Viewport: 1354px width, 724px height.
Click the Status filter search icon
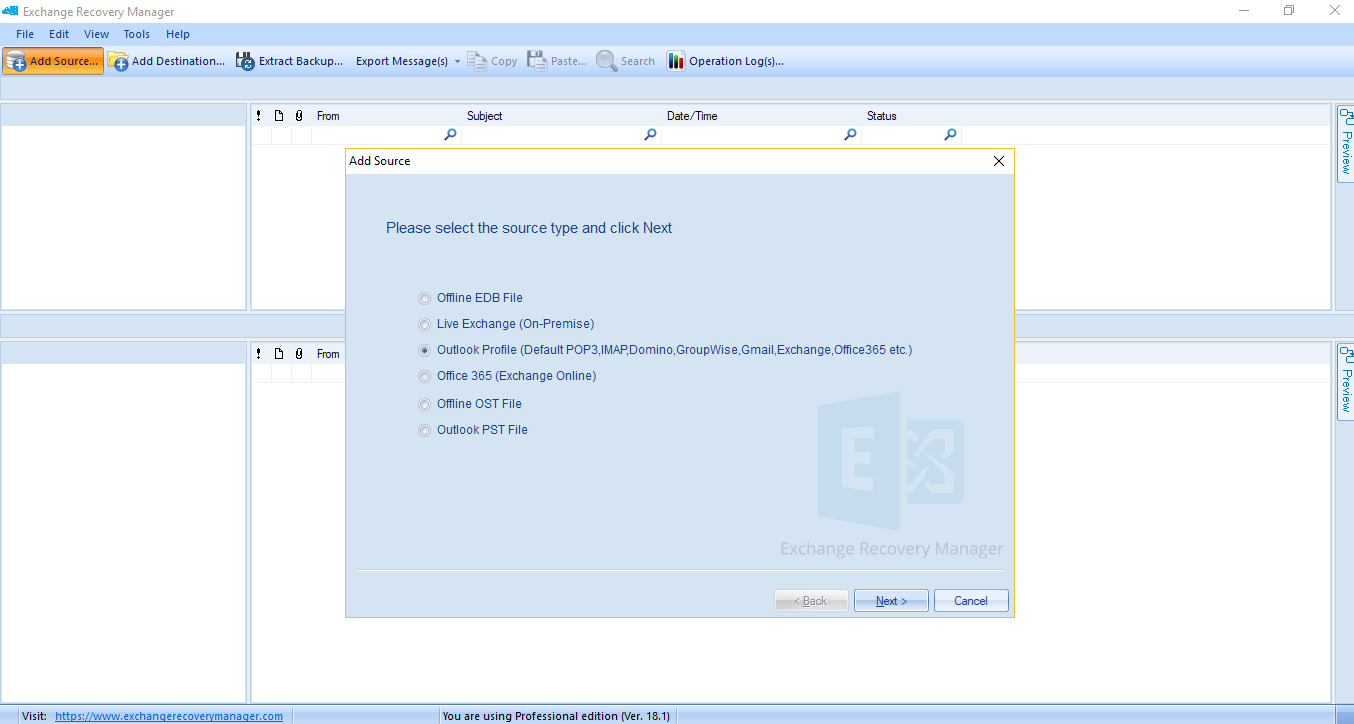(950, 135)
